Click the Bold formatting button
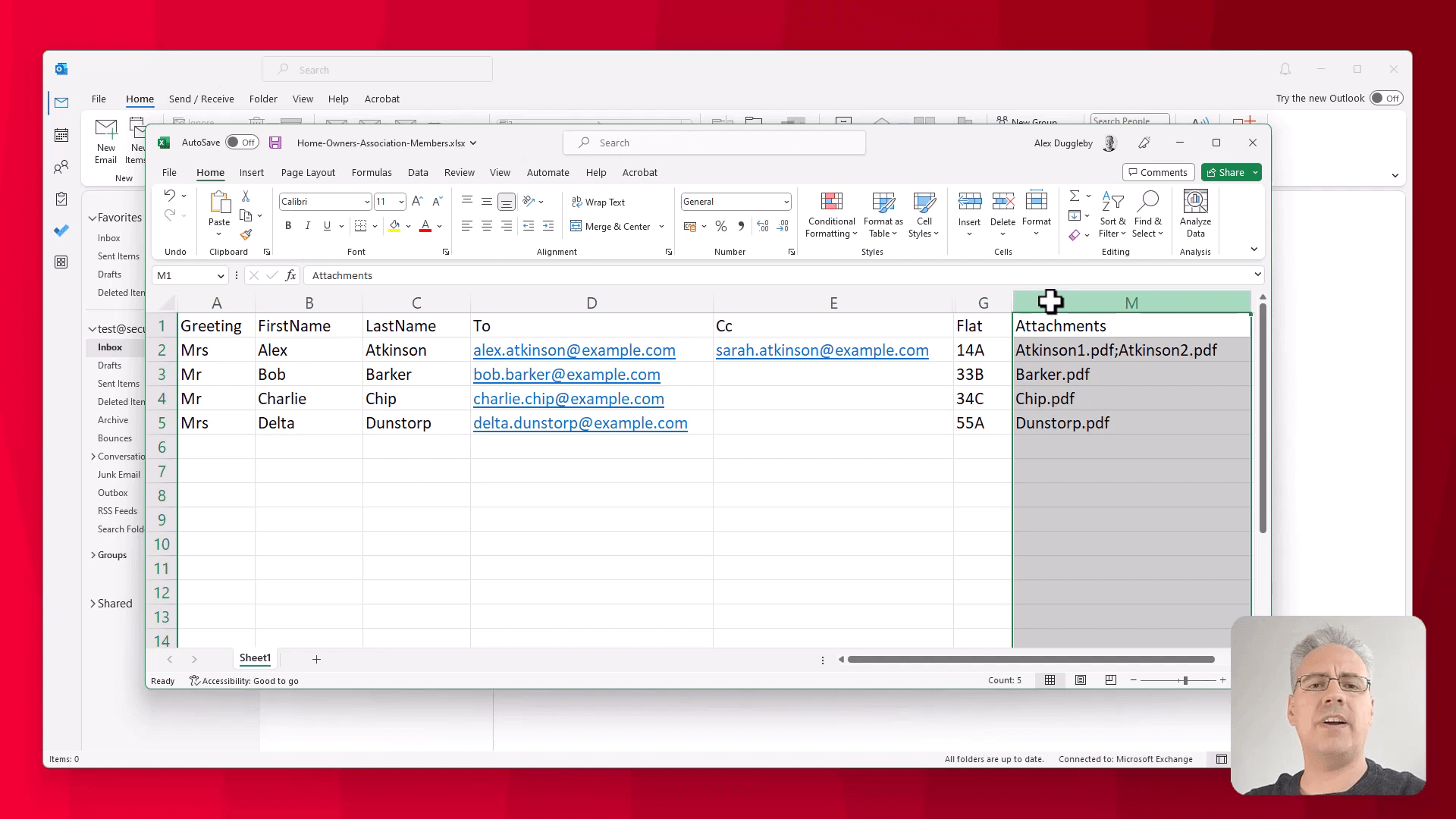The width and height of the screenshot is (1456, 819). tap(288, 226)
